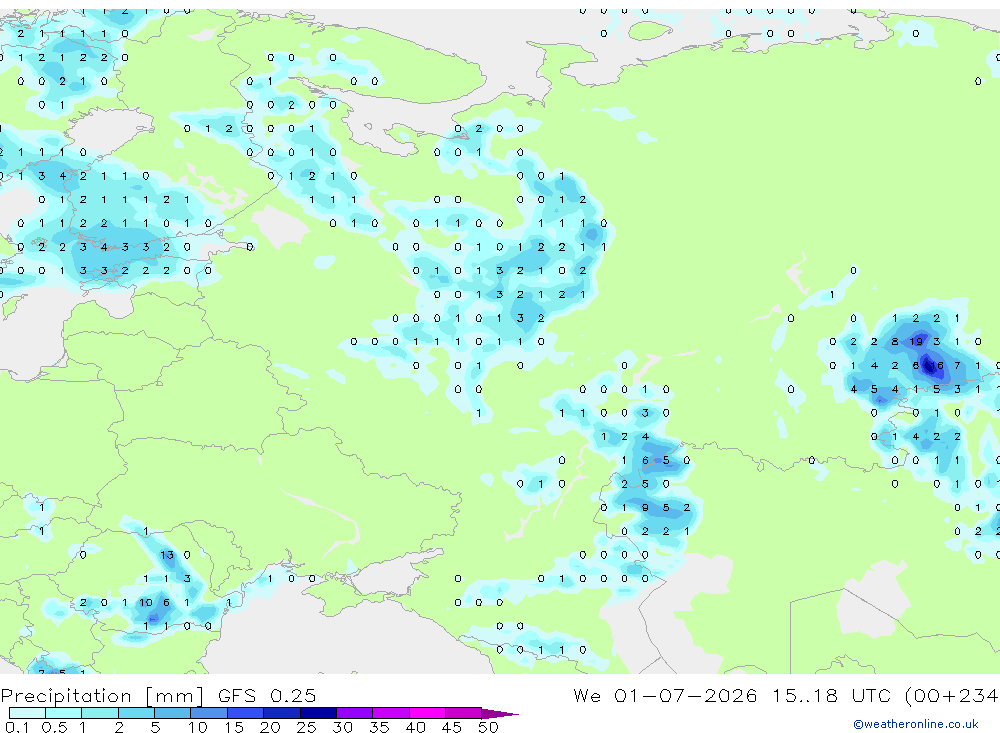The image size is (1000, 733).
Task: Click the "20" legend scale label
Action: 270,727
